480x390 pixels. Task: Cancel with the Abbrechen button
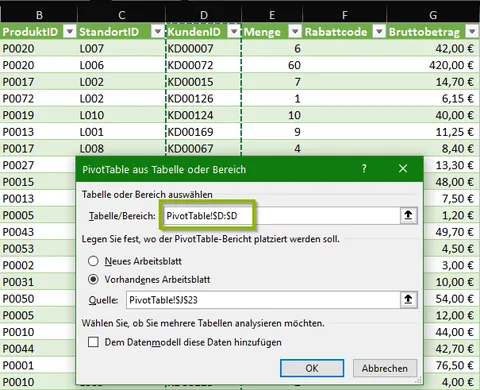coord(385,368)
